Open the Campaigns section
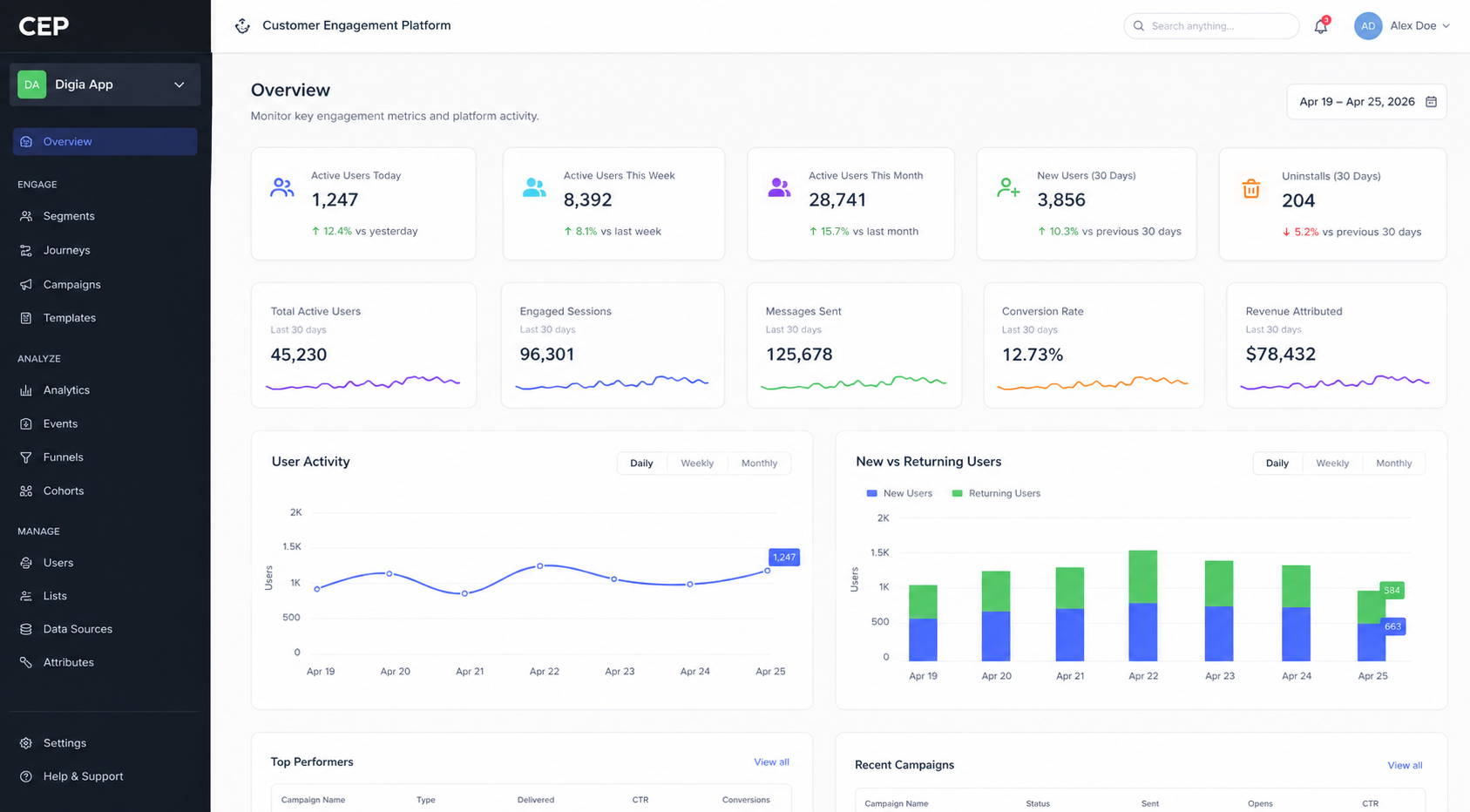Screen dimensions: 1470x812 click(71, 284)
